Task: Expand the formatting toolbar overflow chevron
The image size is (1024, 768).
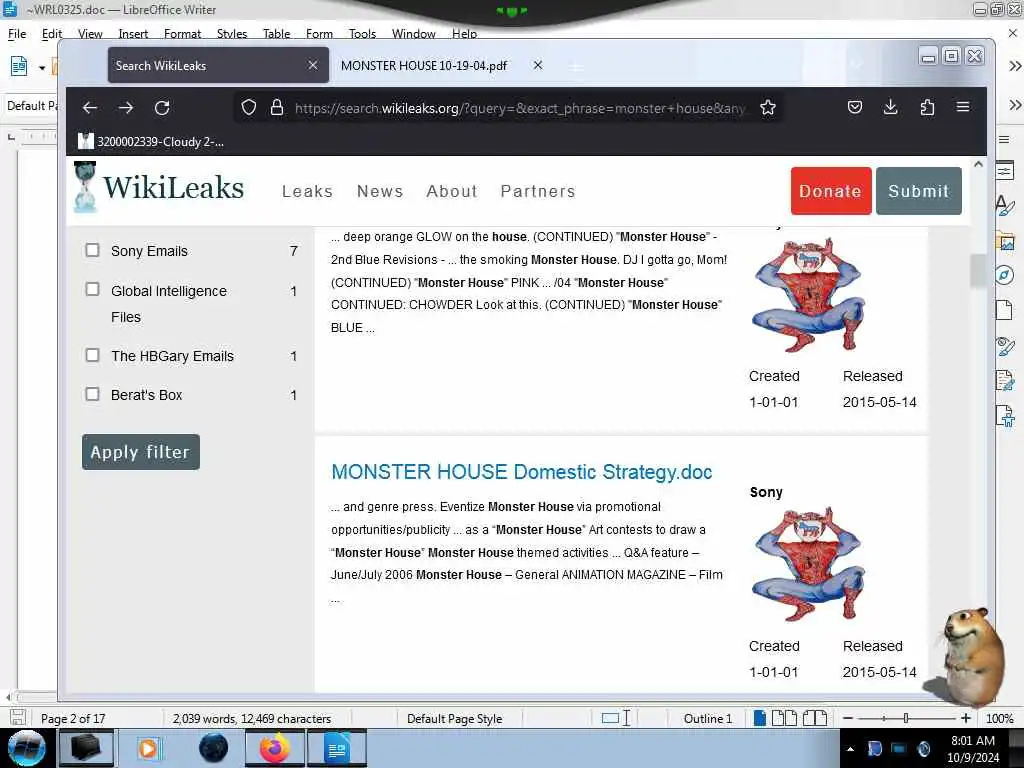Action: point(1014,105)
